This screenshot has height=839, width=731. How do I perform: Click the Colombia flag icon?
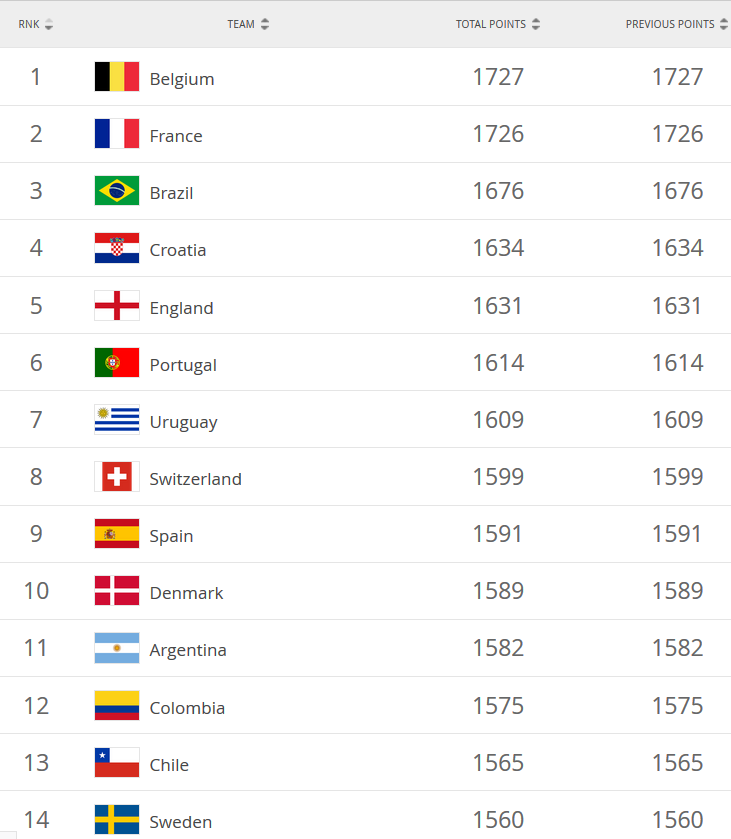pos(117,706)
